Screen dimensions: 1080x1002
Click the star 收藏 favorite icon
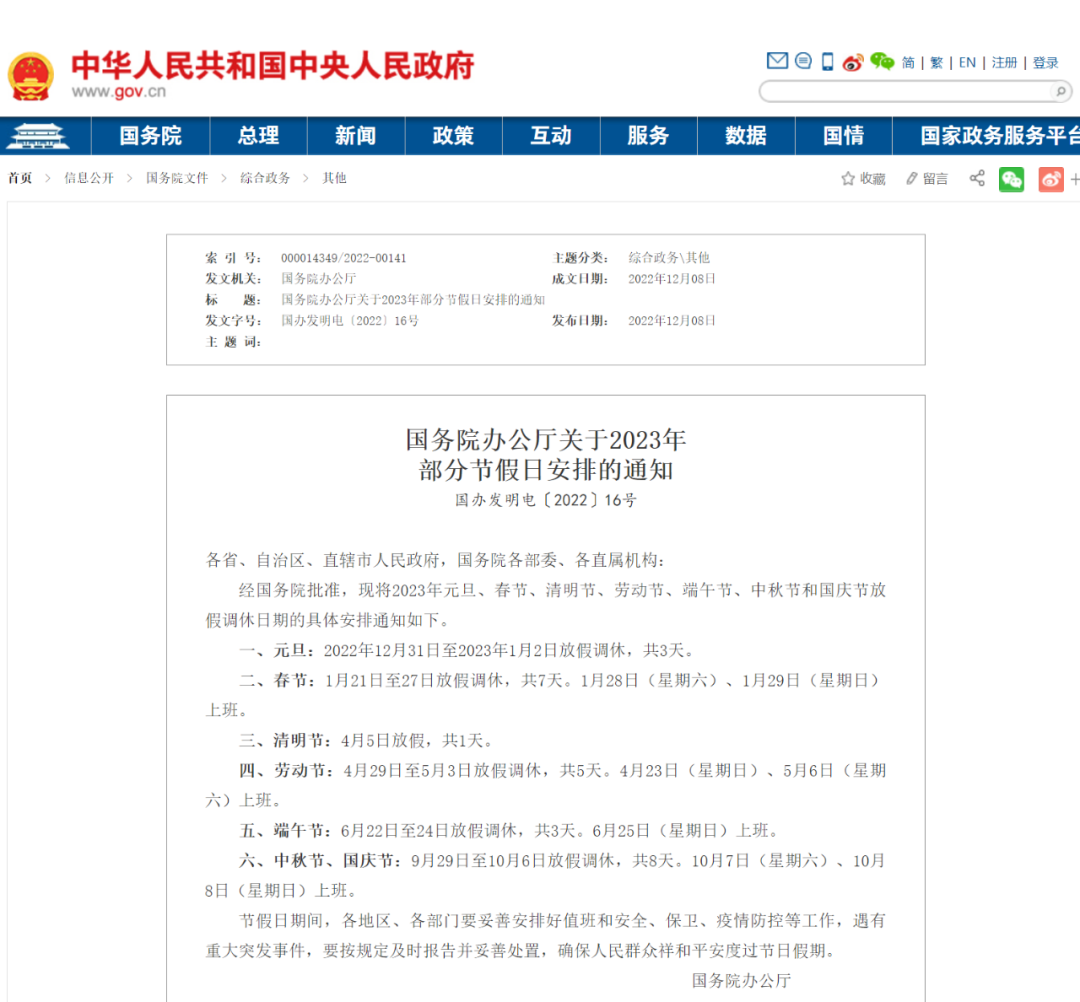tap(848, 179)
